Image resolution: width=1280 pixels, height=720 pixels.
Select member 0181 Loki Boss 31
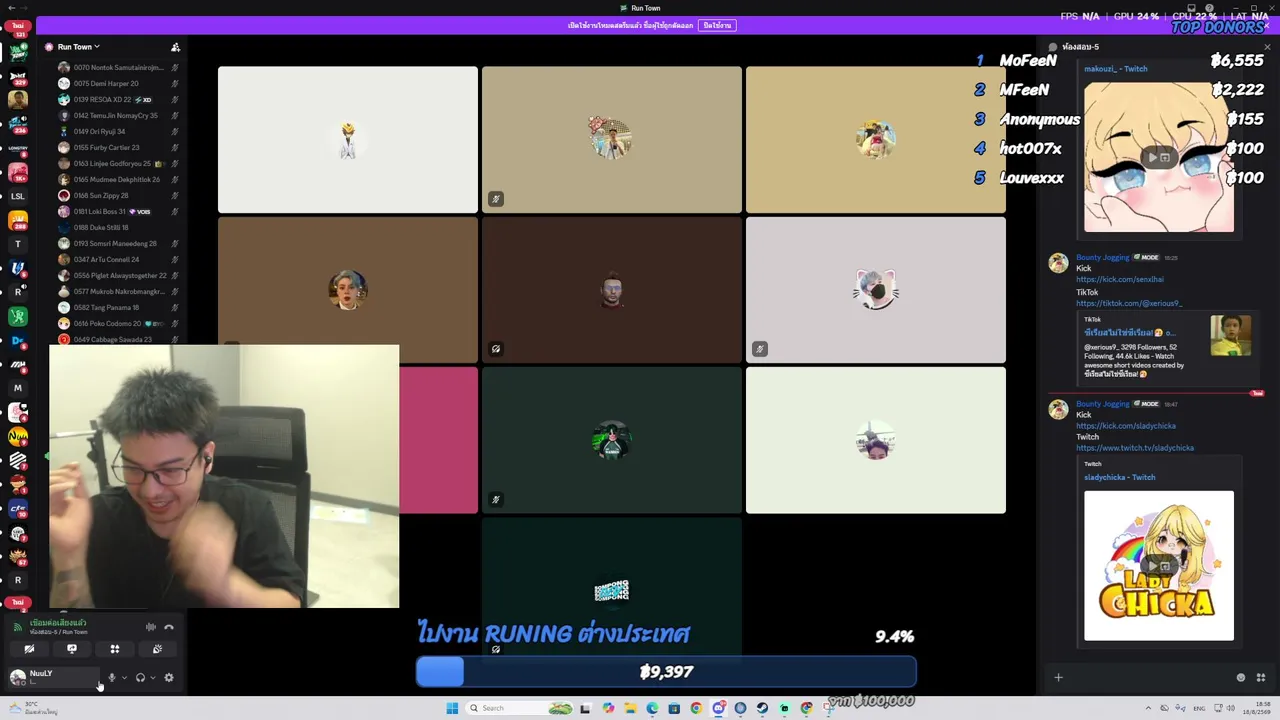tap(118, 211)
